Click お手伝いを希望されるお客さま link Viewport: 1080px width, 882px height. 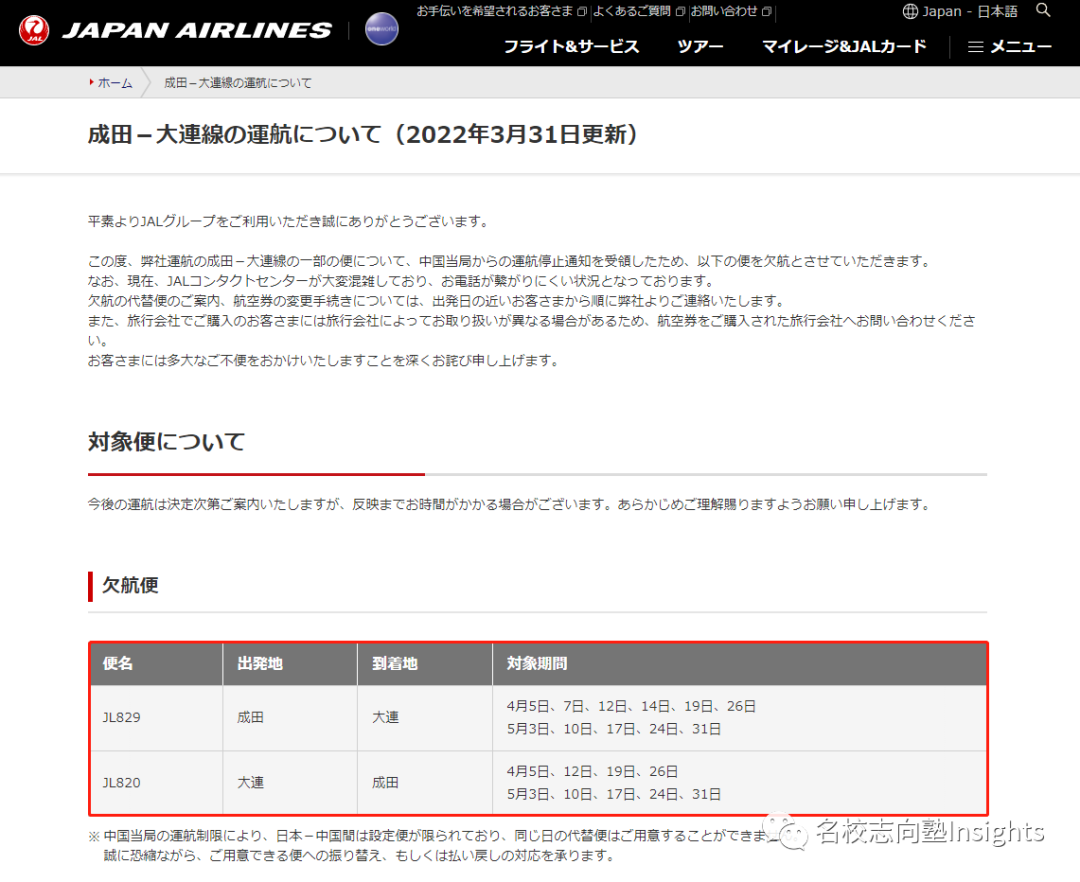(495, 11)
